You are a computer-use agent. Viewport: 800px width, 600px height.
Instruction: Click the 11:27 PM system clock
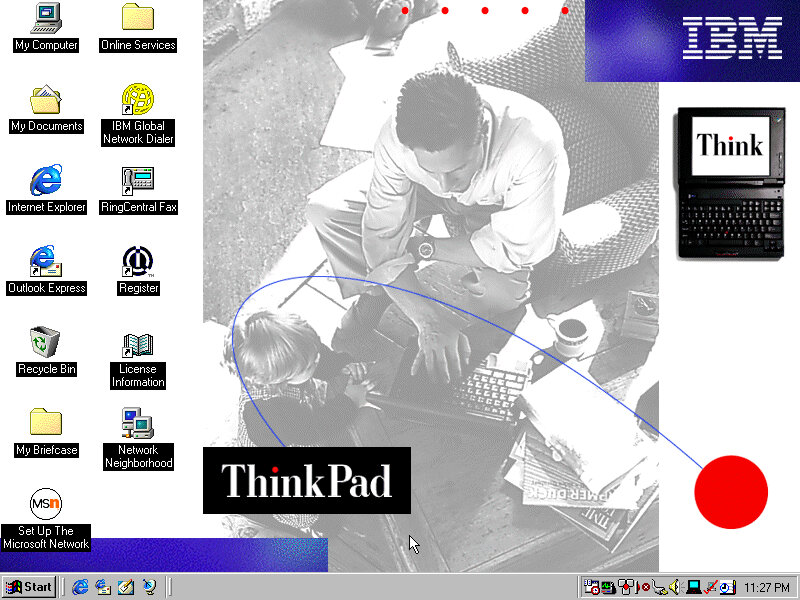click(x=767, y=587)
